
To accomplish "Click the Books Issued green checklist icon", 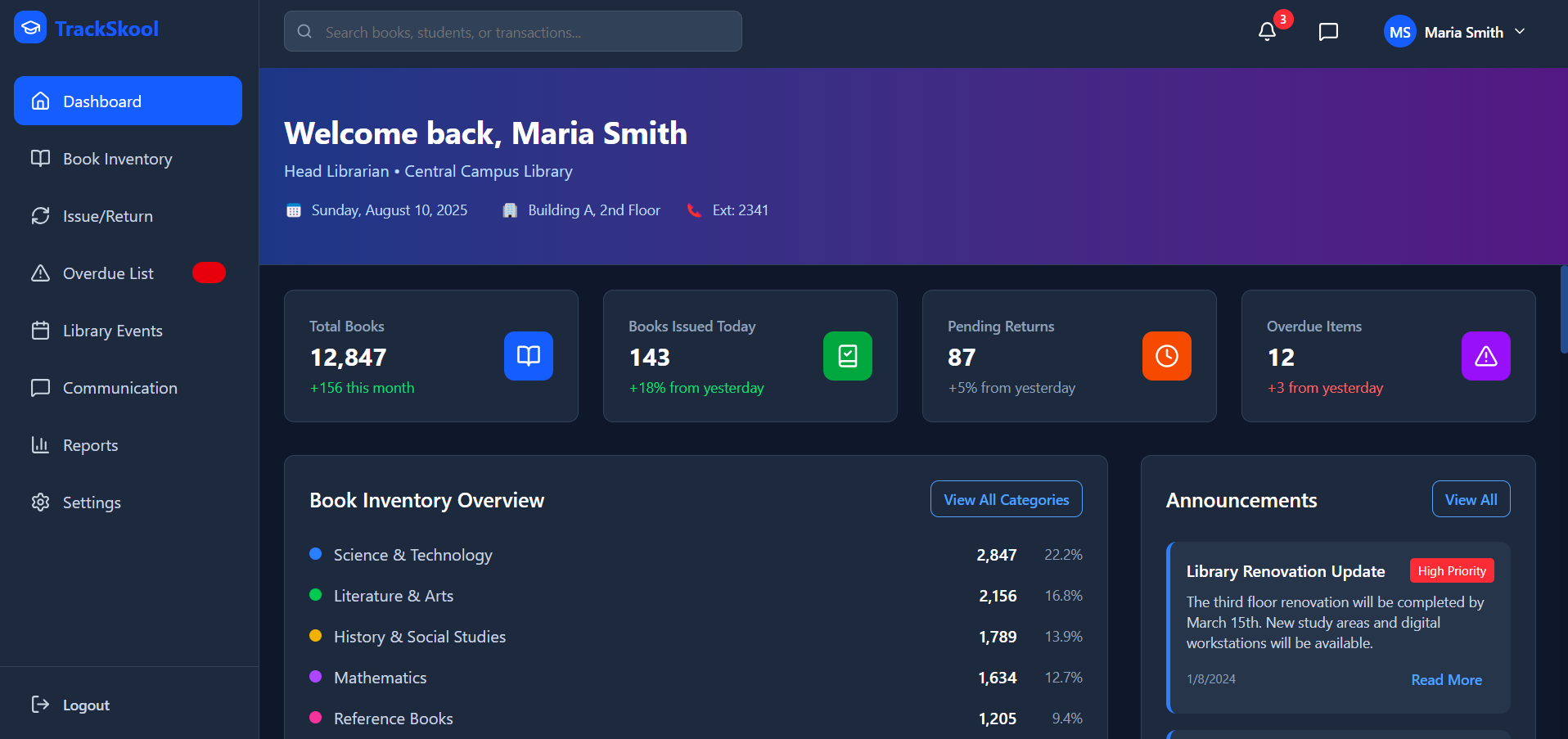I will pos(847,356).
